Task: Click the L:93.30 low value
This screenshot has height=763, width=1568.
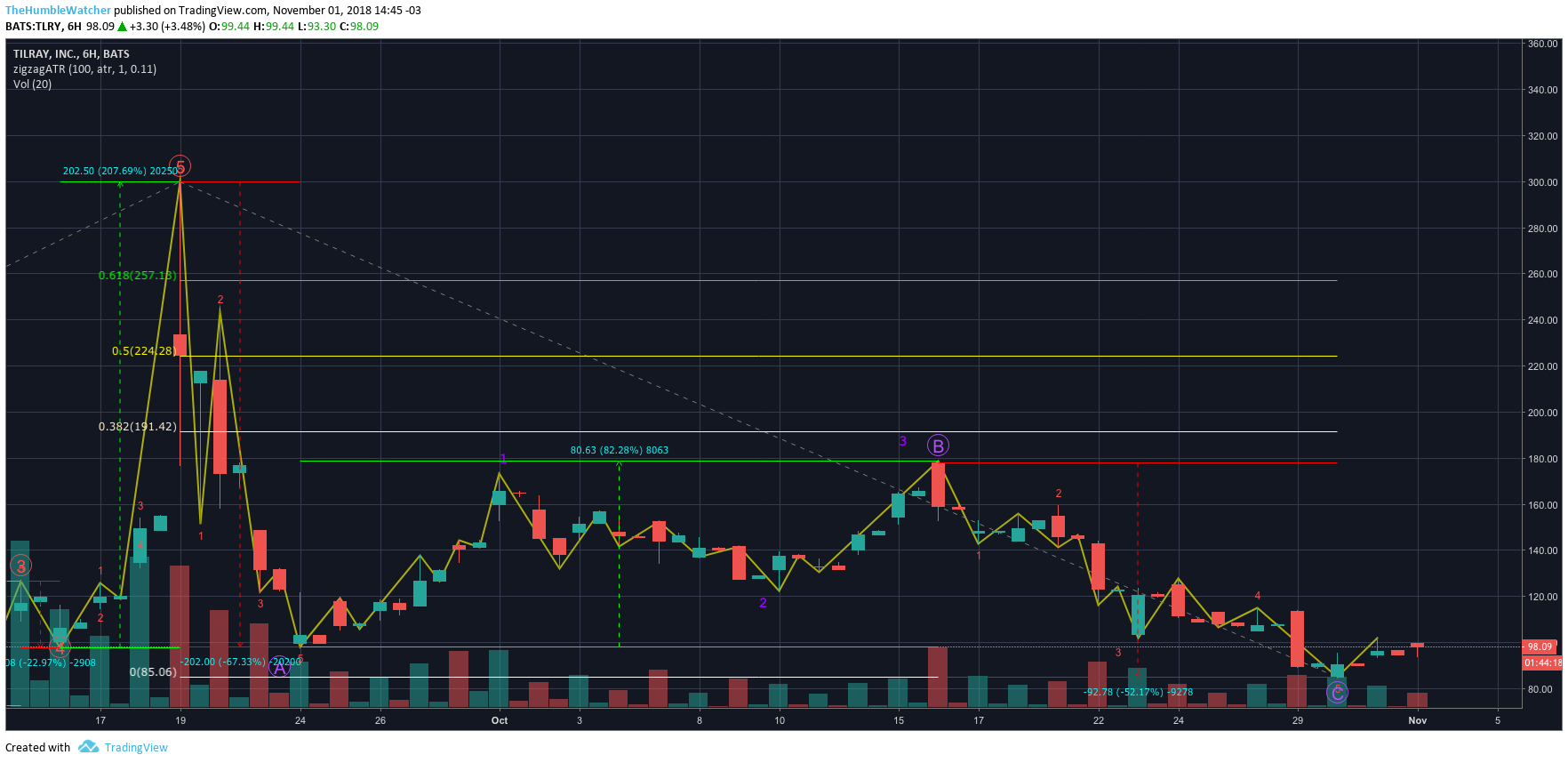Action: (x=316, y=27)
